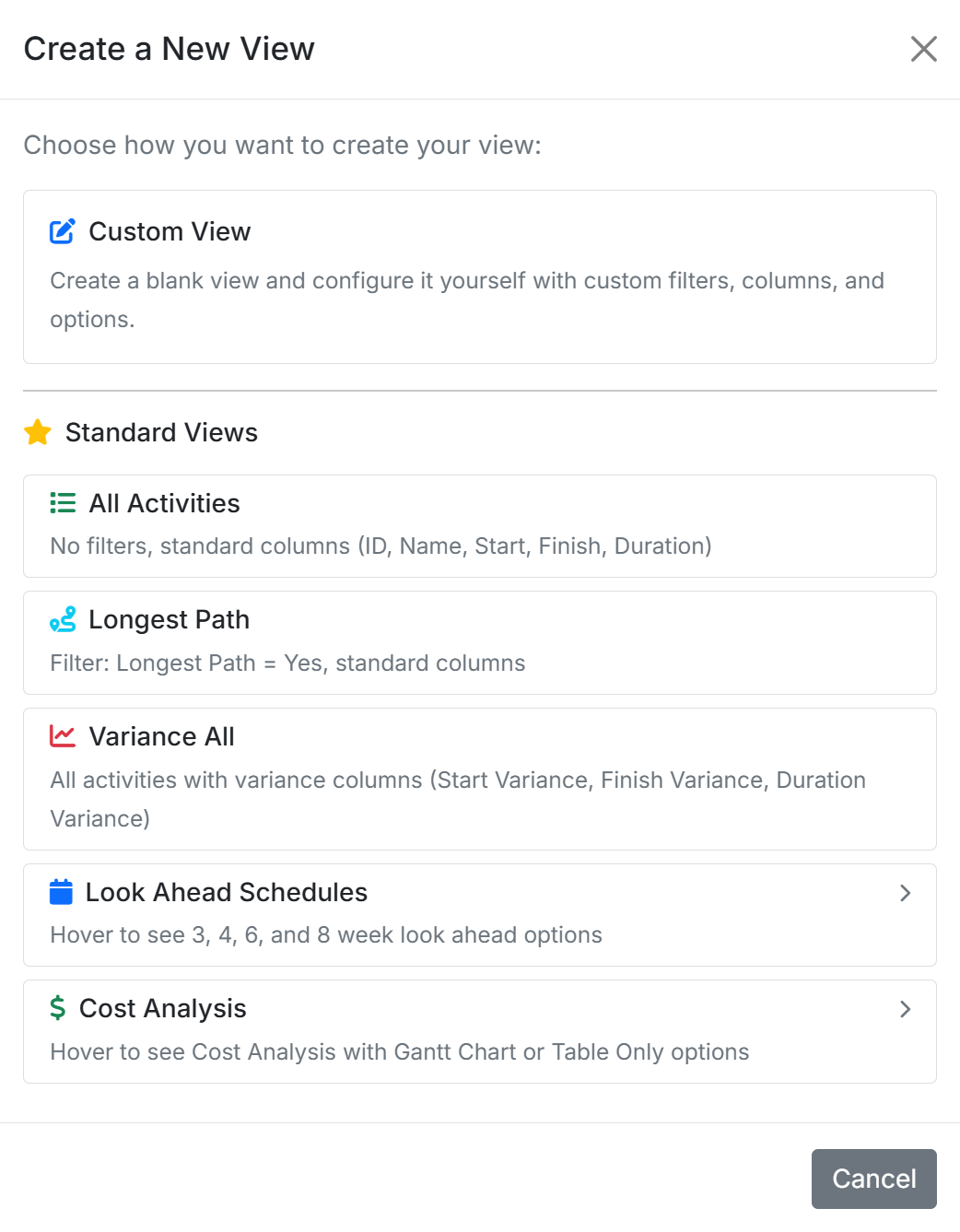
Task: Click the red chart icon for Variance All
Action: point(62,735)
